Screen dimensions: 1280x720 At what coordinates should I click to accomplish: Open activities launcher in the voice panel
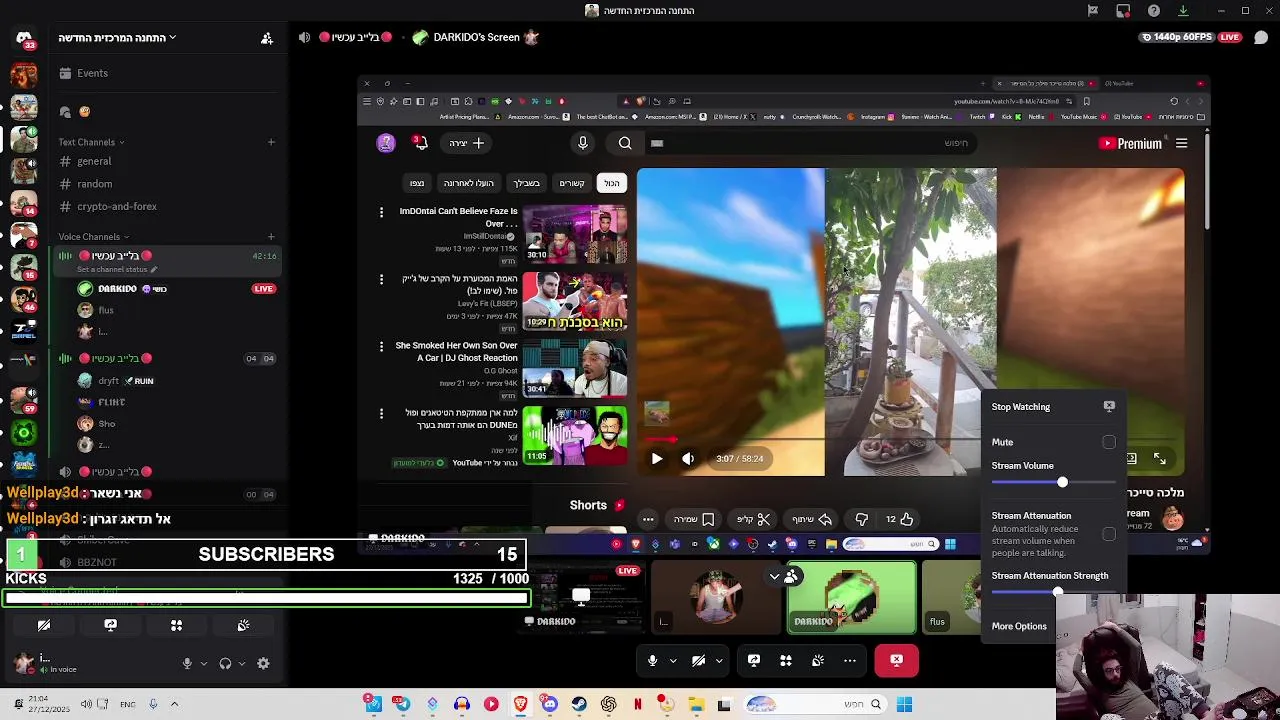coord(176,625)
